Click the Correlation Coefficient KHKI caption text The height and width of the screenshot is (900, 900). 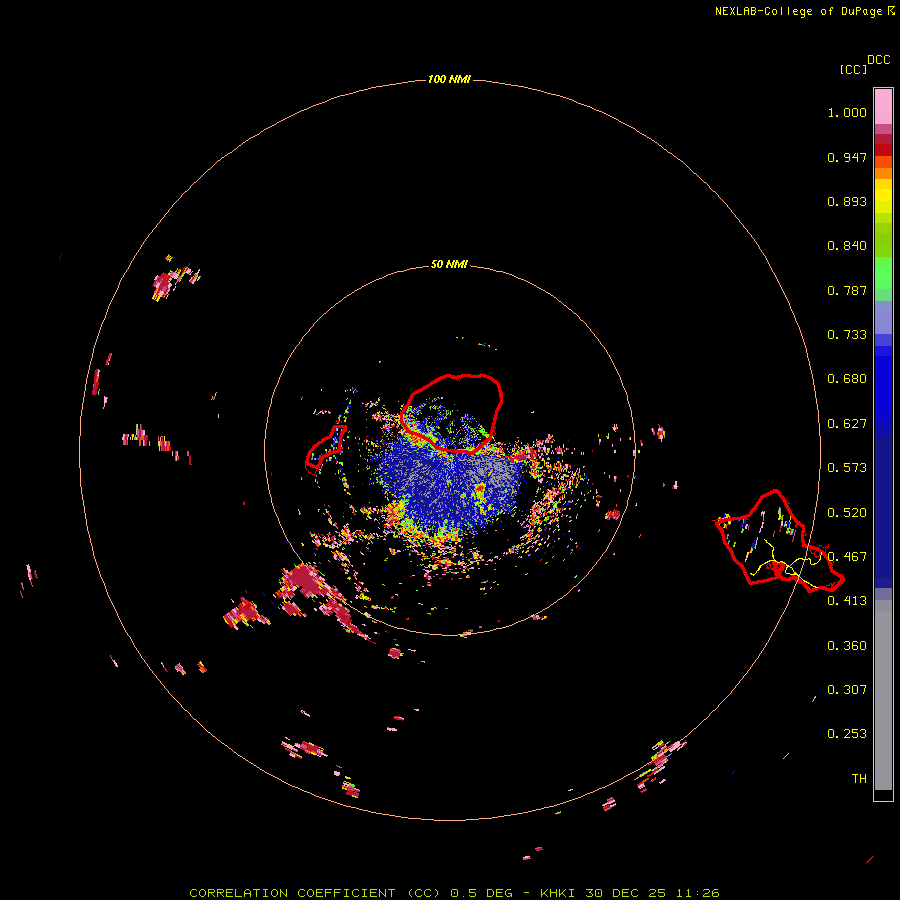454,893
